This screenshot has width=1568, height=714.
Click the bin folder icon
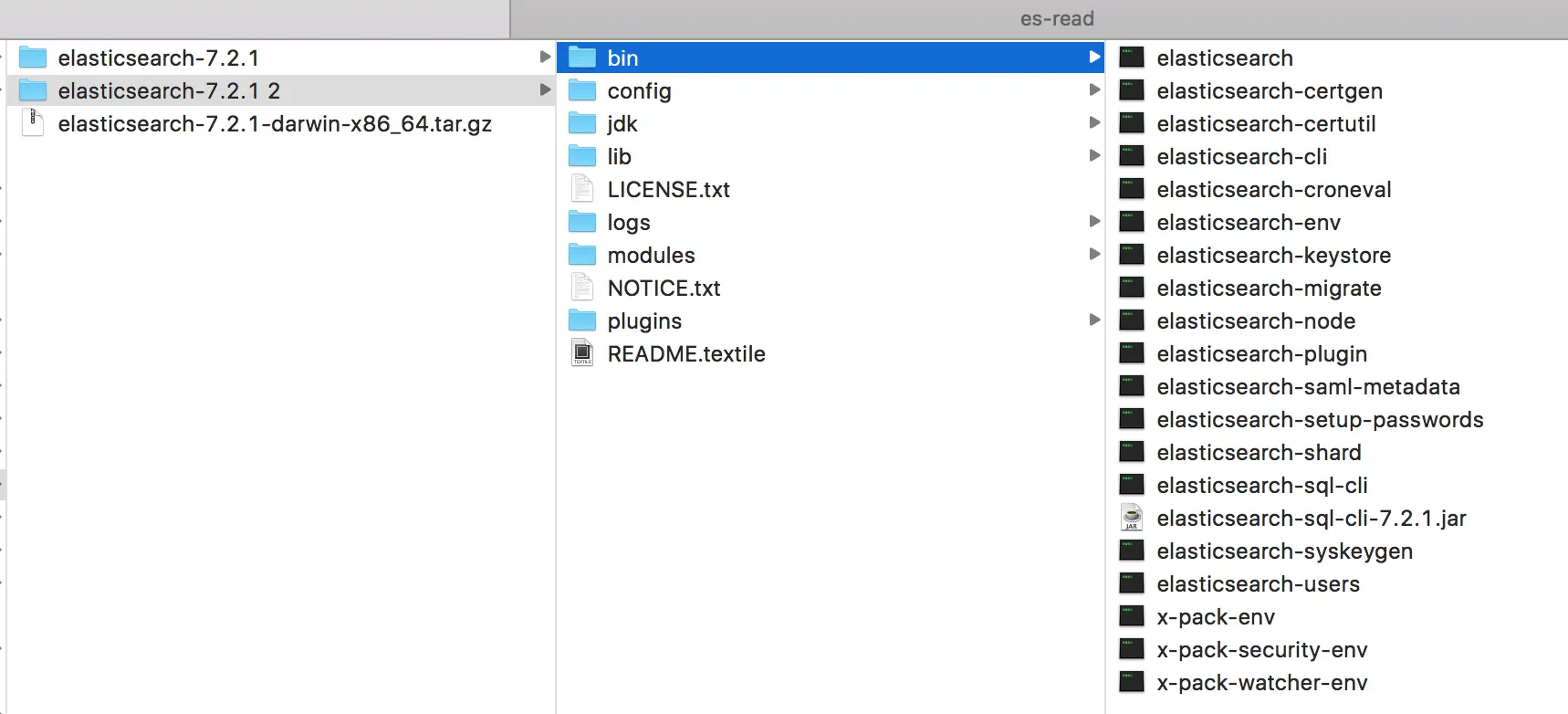tap(582, 58)
